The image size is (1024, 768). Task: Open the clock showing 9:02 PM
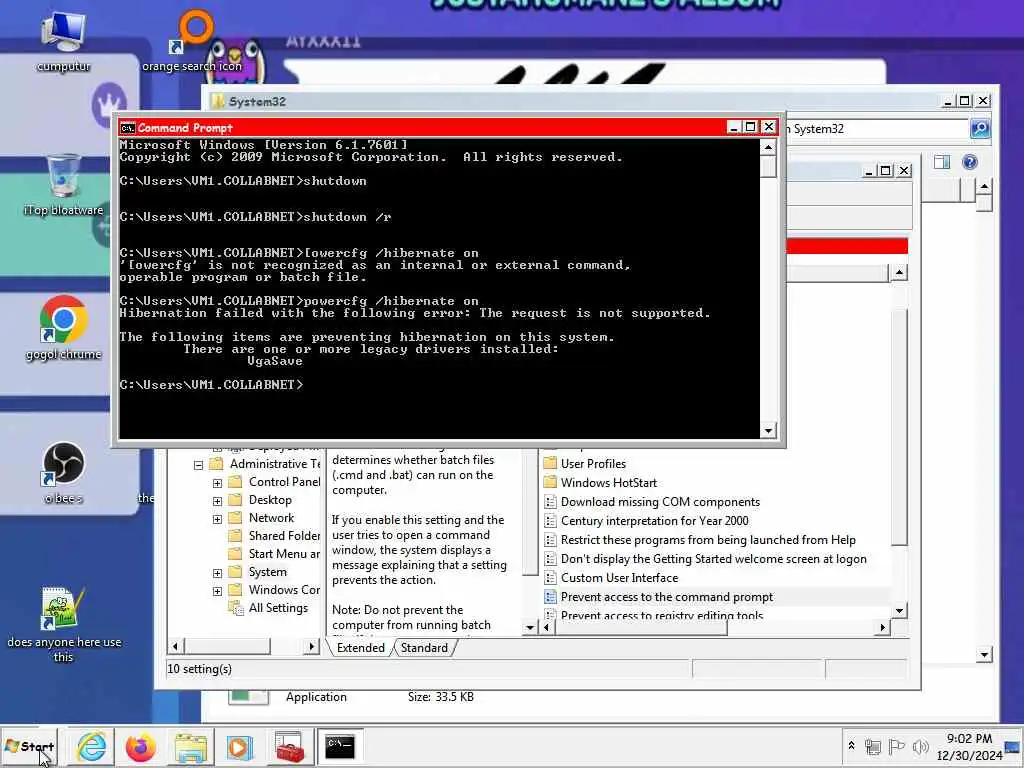[970, 746]
